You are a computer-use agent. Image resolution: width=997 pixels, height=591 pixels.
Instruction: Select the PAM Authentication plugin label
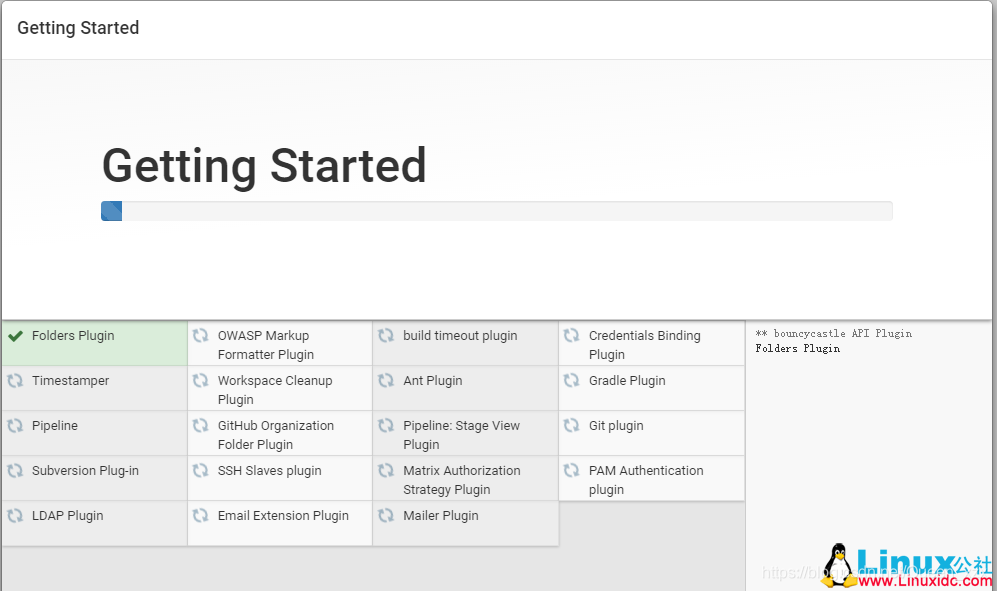(x=646, y=480)
